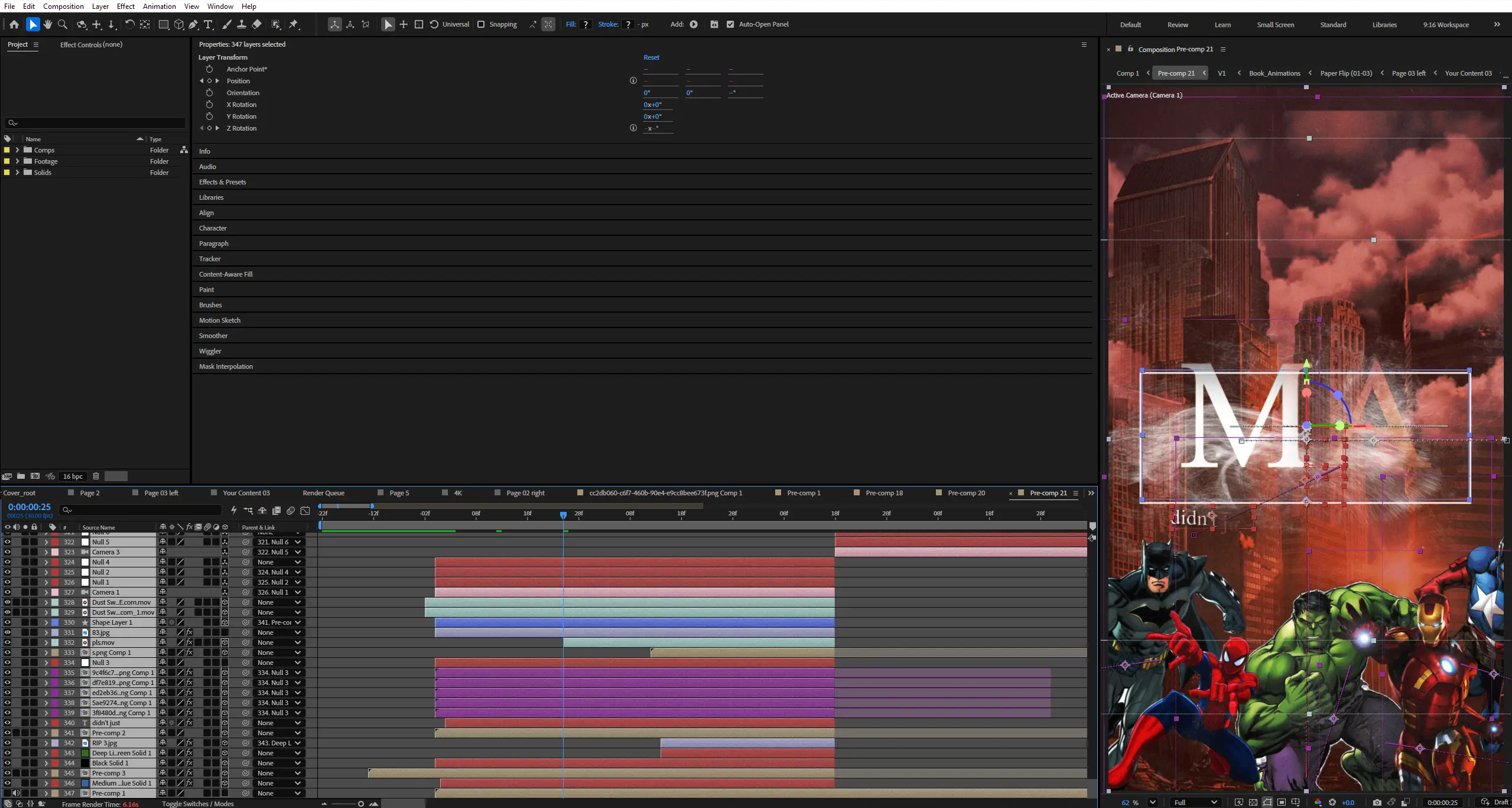Select the Selection tool arrow
1512x808 pixels.
click(33, 24)
